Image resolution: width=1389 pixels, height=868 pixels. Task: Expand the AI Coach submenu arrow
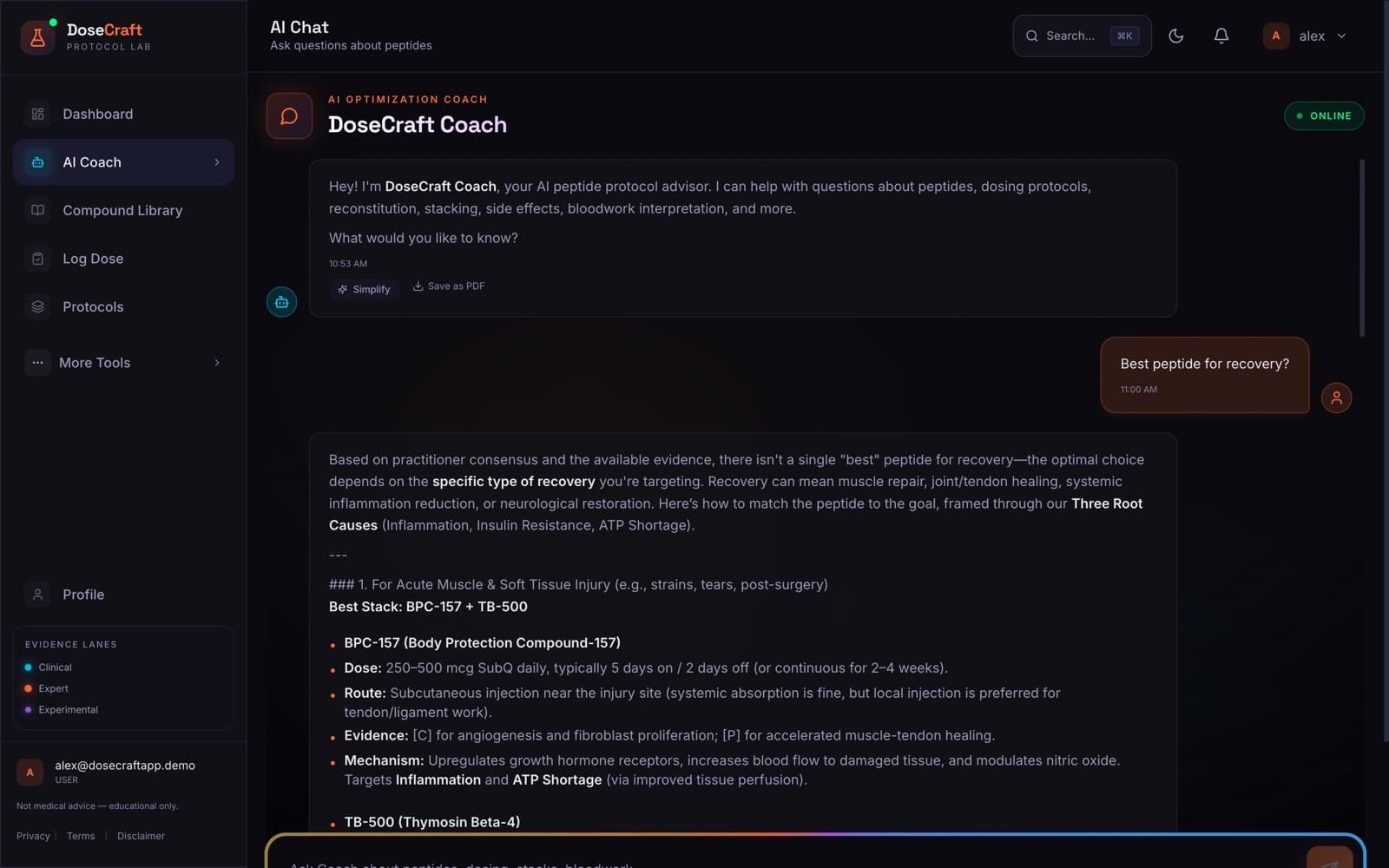coord(217,162)
